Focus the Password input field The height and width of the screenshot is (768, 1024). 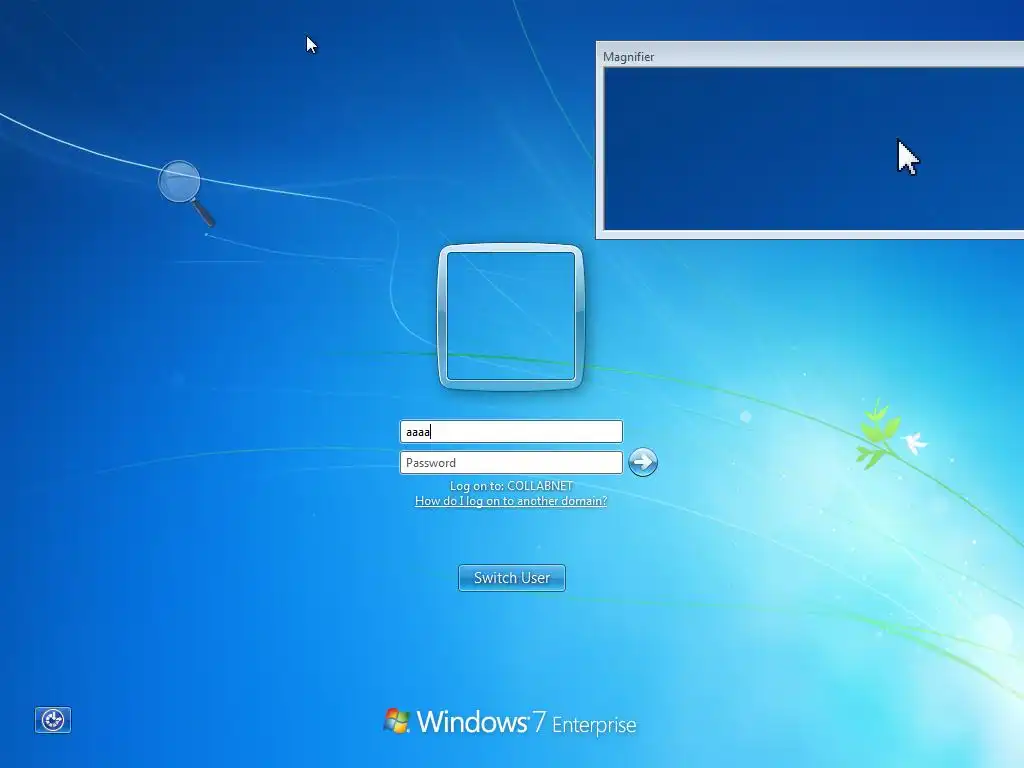coord(511,462)
